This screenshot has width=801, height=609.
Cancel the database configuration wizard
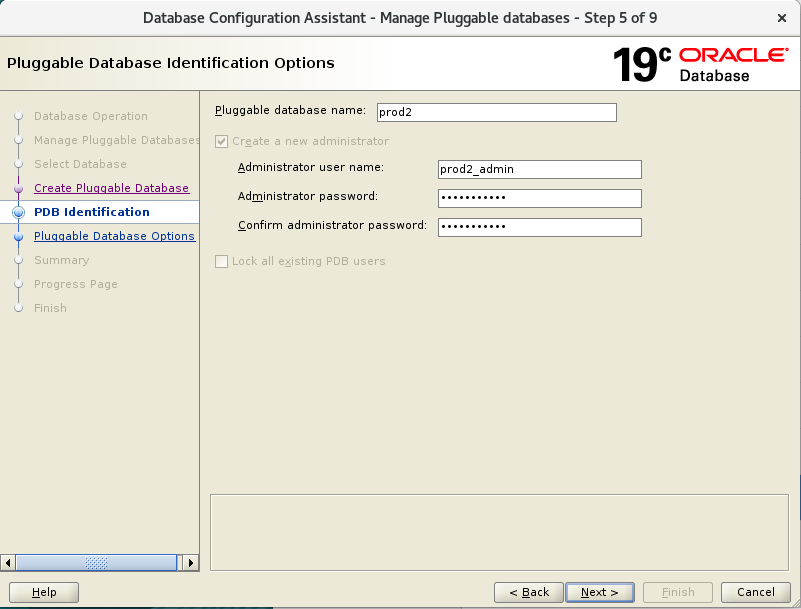756,592
